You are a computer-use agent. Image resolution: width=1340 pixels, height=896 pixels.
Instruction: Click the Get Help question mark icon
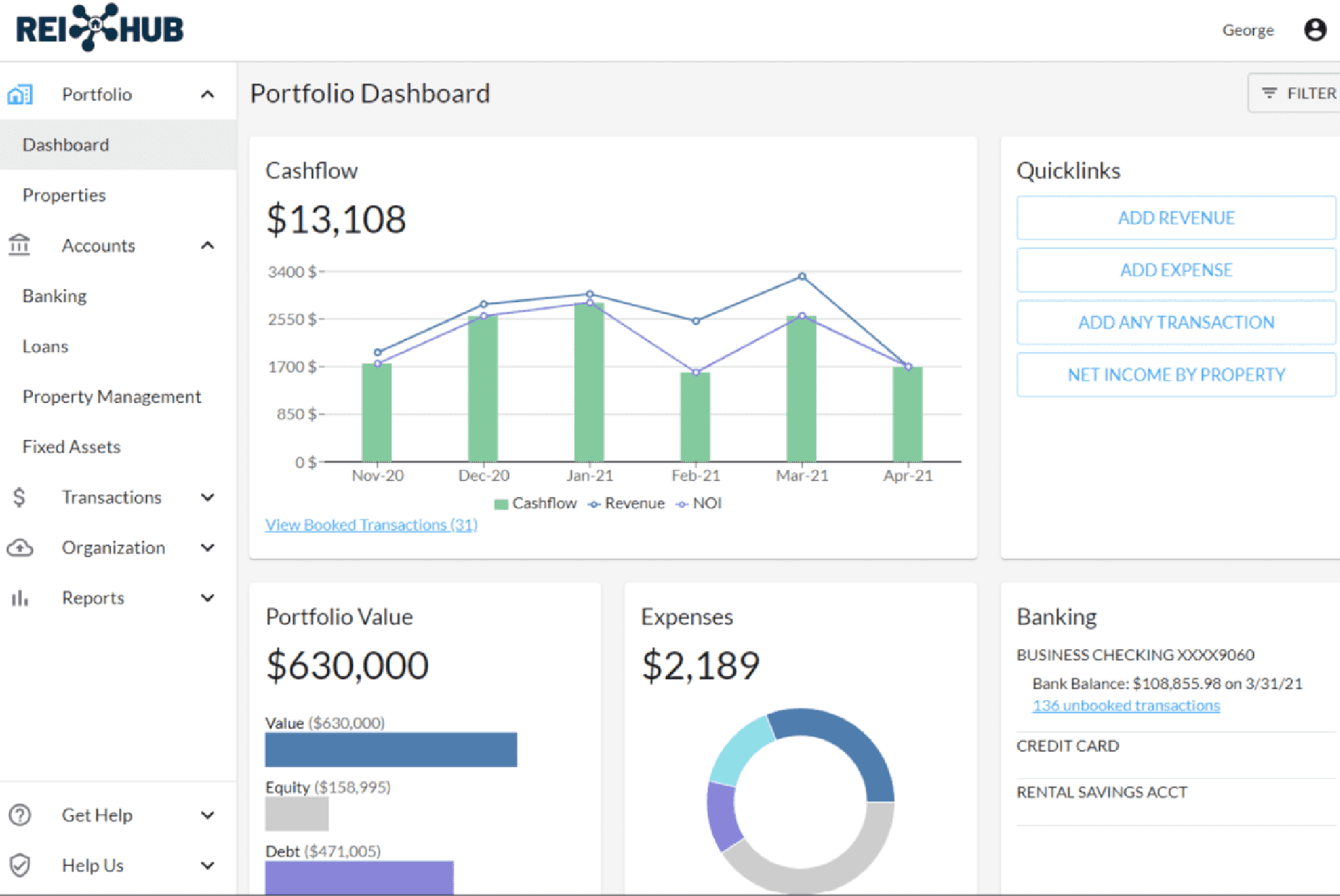20,814
